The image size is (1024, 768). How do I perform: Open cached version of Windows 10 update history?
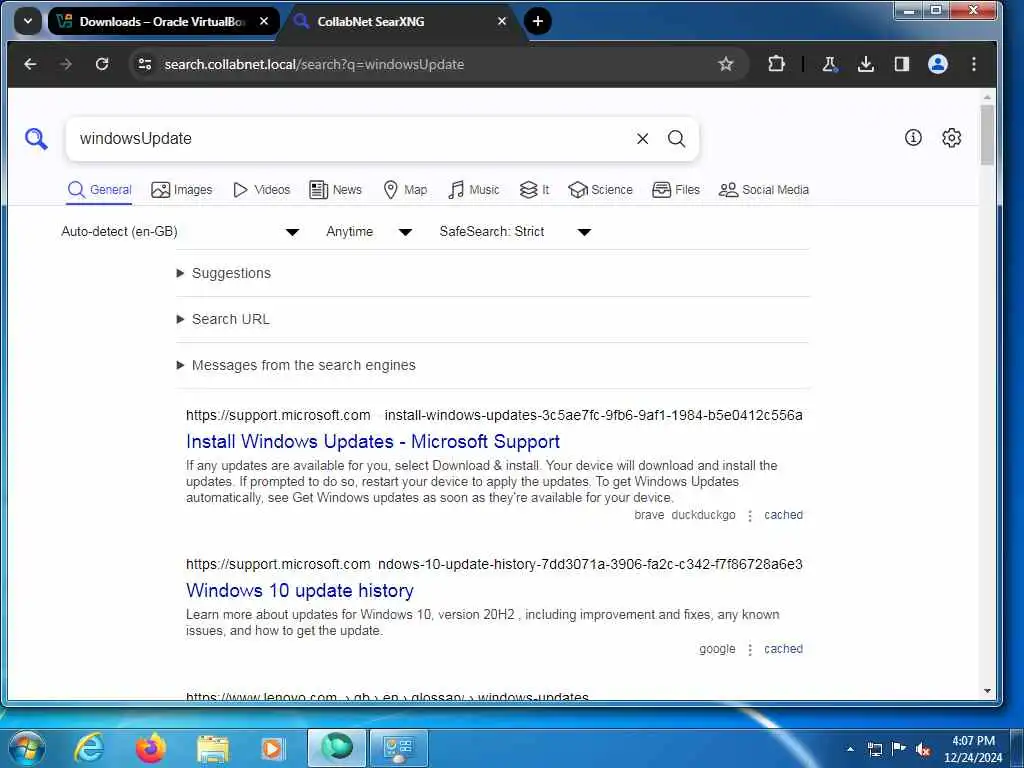[x=784, y=648]
